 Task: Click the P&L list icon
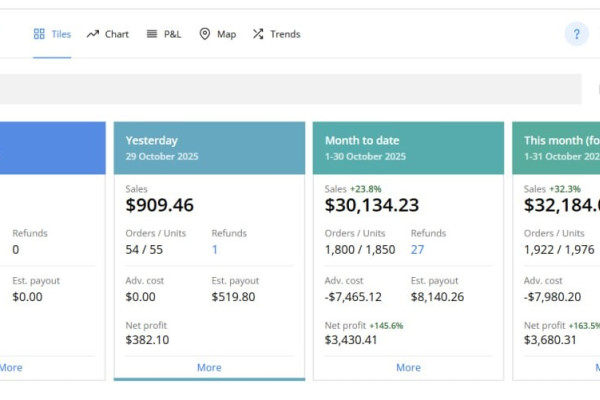pos(152,34)
